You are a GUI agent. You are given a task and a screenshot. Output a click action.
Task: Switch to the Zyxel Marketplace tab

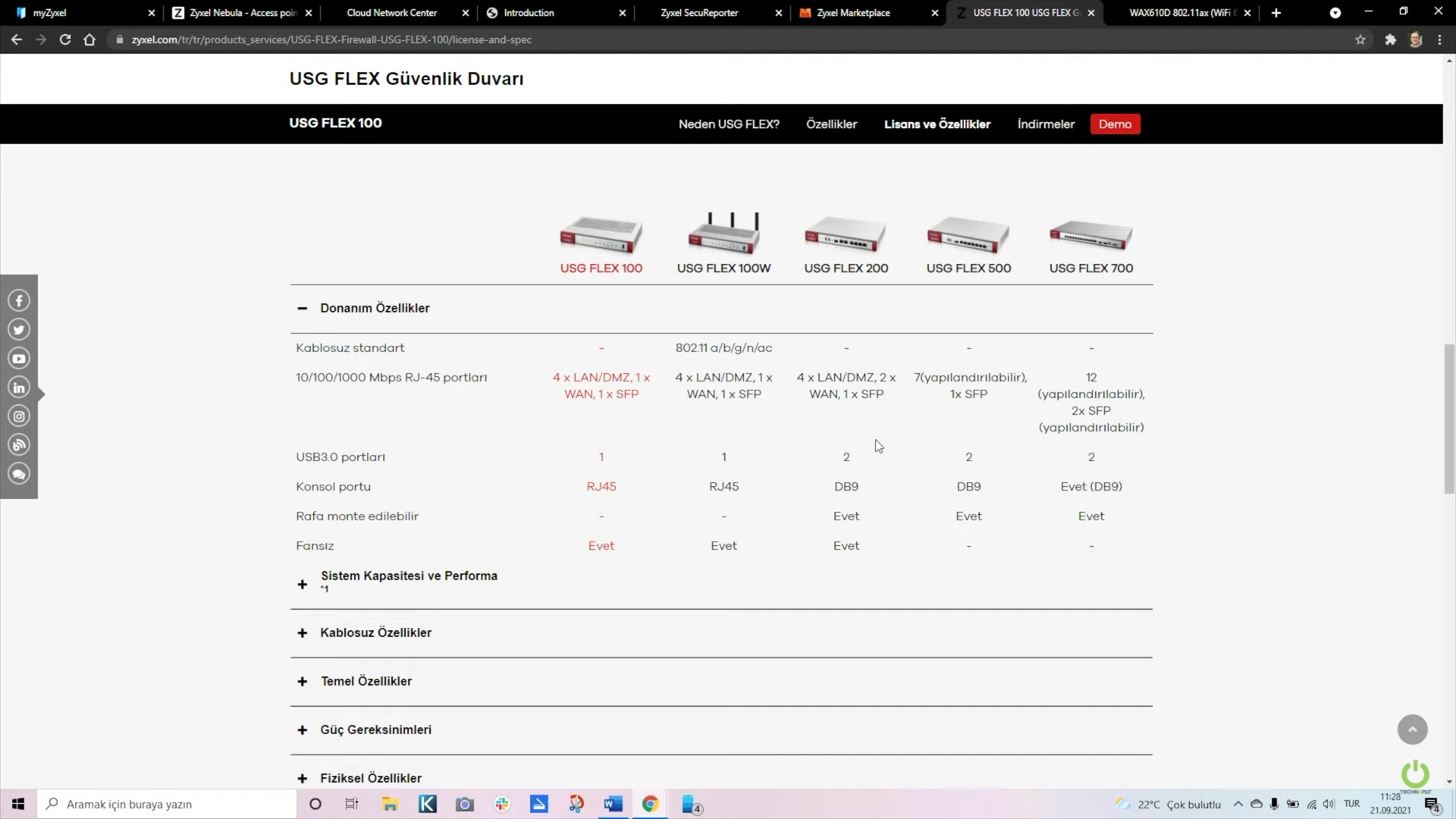(x=853, y=13)
